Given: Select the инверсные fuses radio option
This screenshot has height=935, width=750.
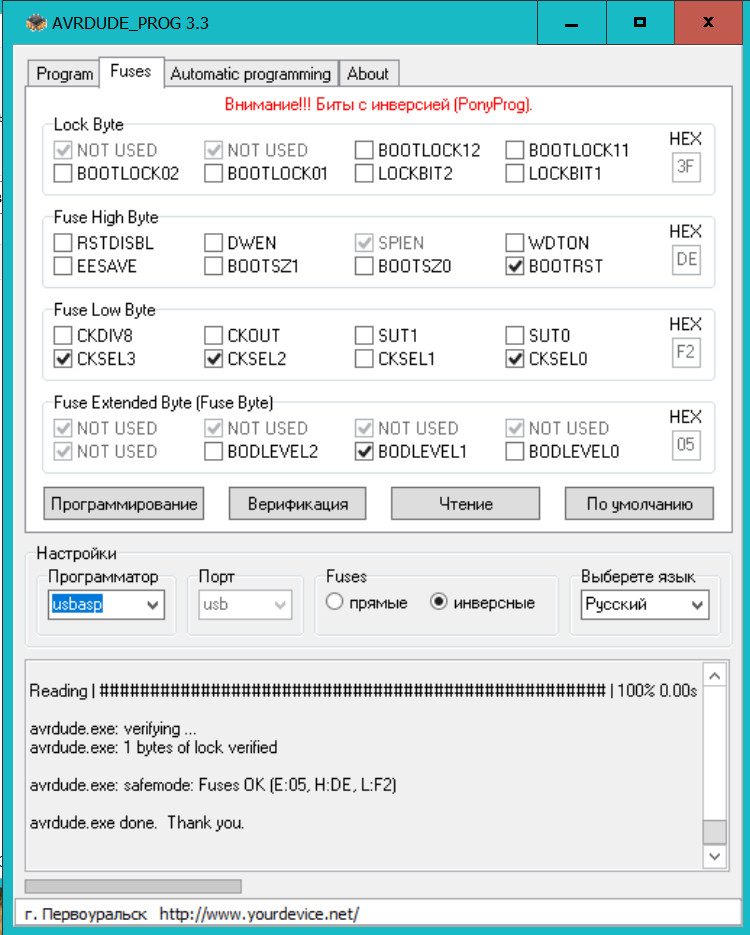Looking at the screenshot, I should coord(438,603).
